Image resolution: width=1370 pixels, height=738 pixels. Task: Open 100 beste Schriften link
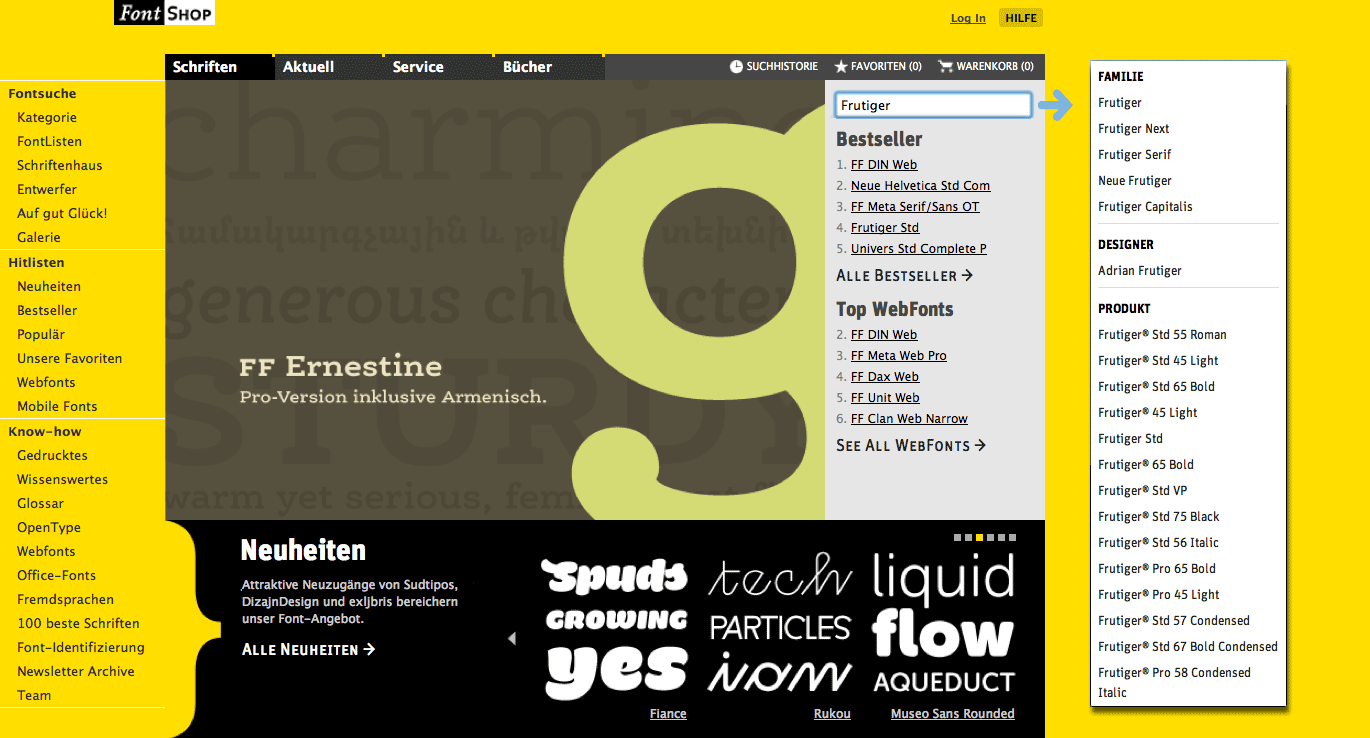(x=78, y=624)
